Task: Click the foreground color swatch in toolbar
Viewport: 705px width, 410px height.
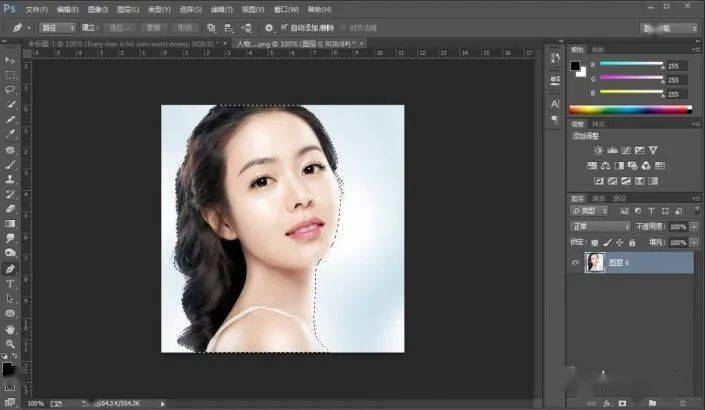Action: tap(7, 369)
